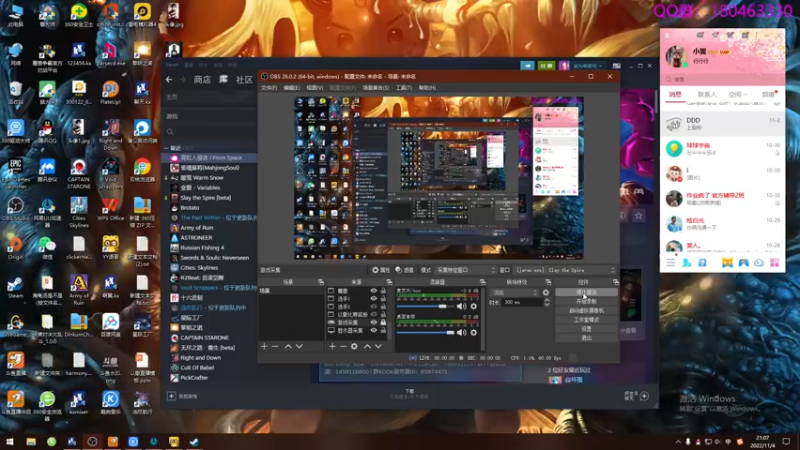Viewport: 800px width, 450px height.
Task: Move selected source down in list
Action: (x=378, y=346)
